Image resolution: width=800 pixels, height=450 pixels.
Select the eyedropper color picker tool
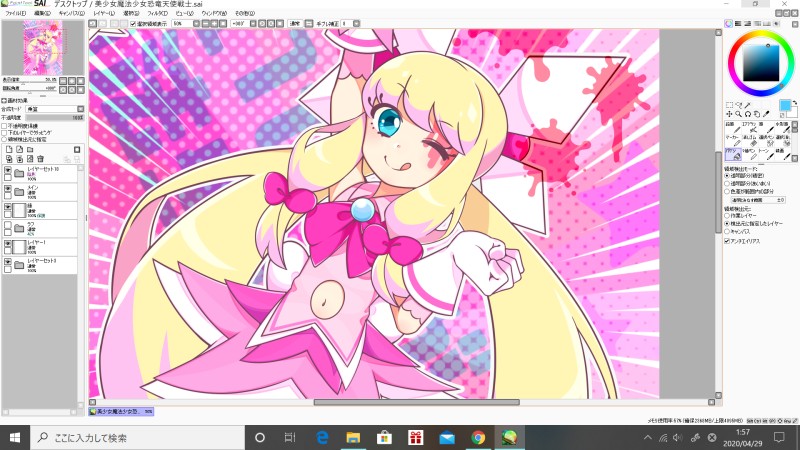click(x=766, y=114)
